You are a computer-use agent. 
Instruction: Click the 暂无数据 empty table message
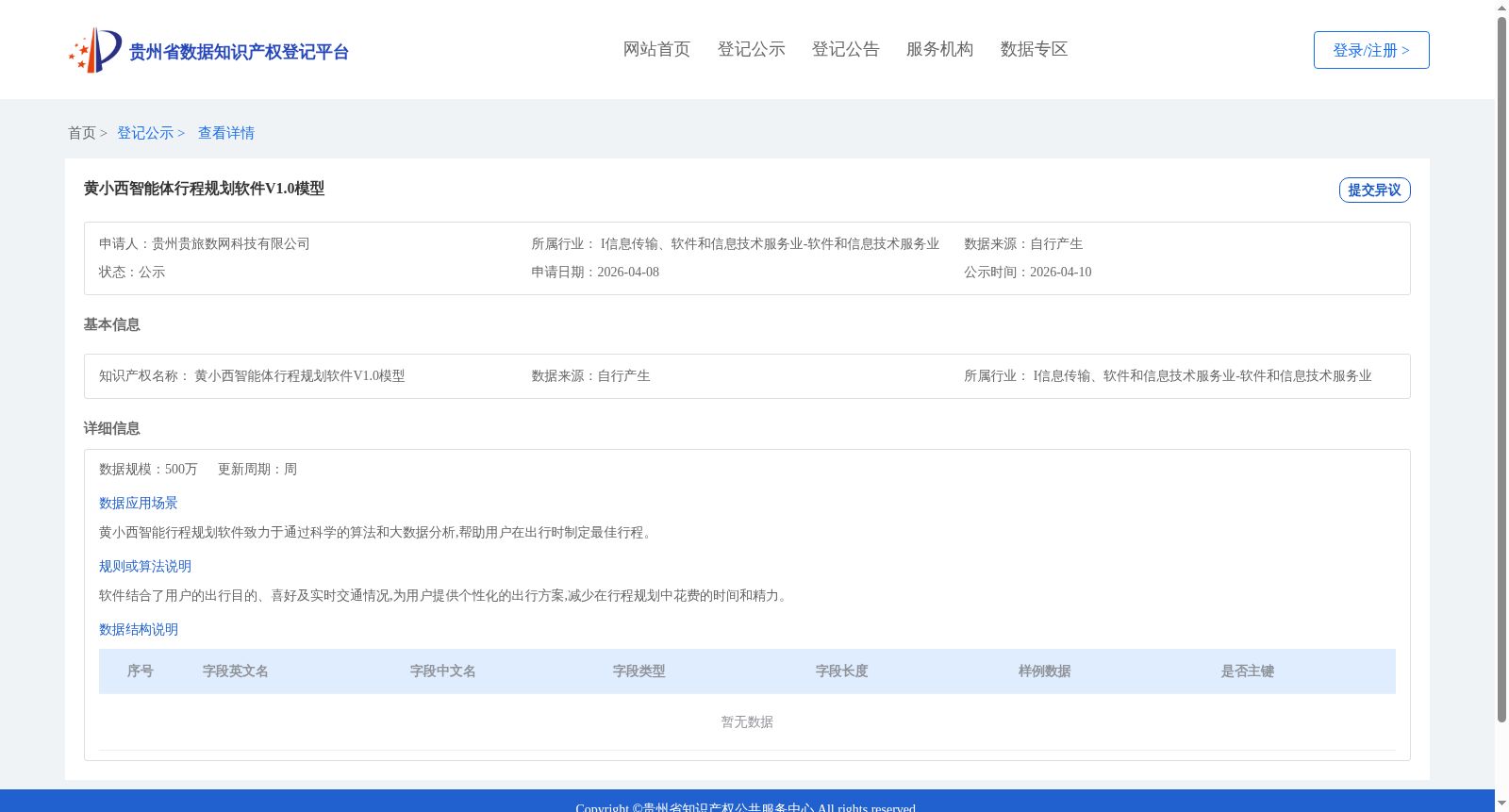(x=747, y=721)
